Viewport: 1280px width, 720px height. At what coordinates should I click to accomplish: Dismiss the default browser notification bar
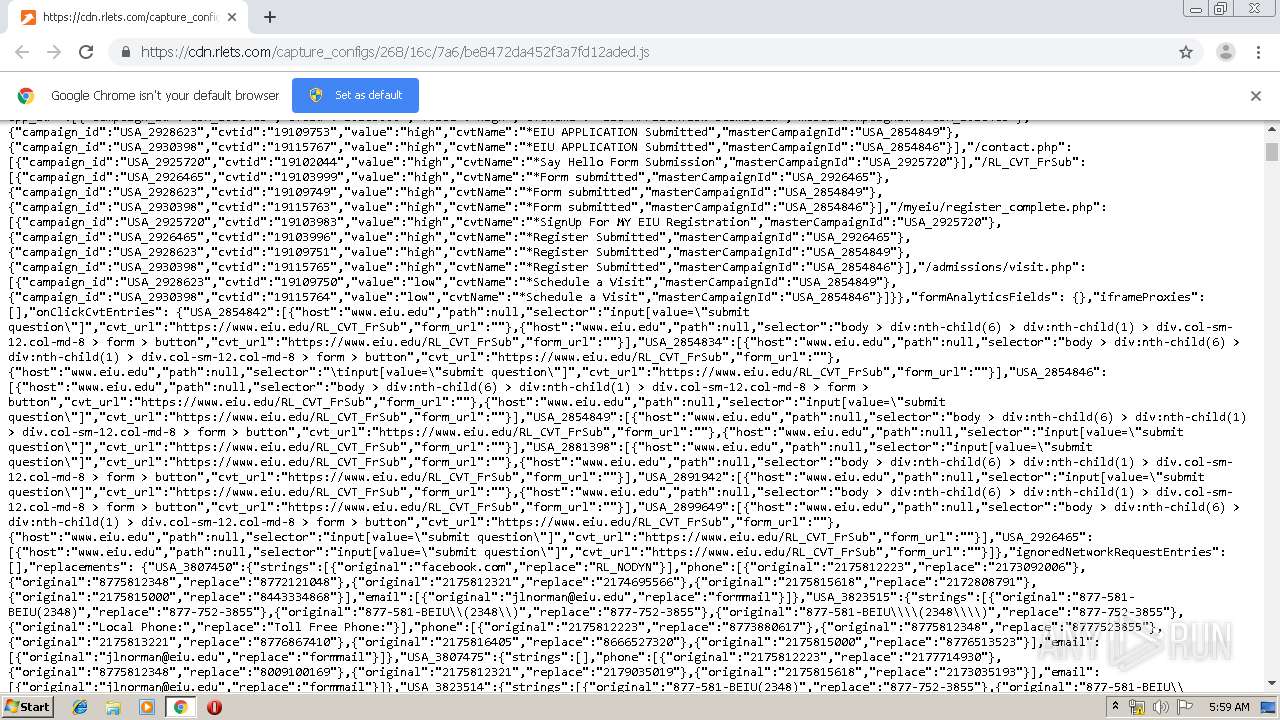pos(1256,96)
